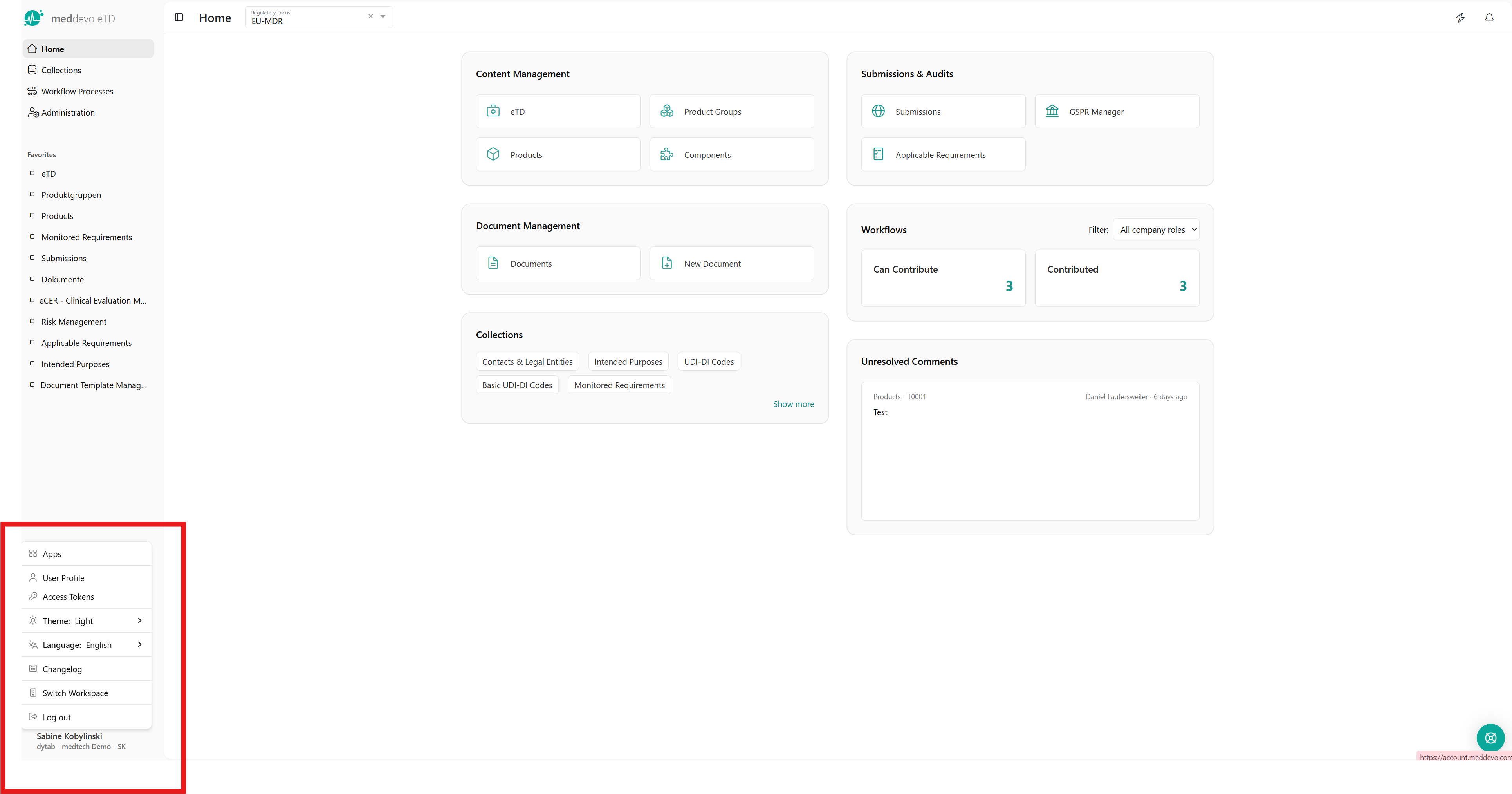Image resolution: width=1512 pixels, height=794 pixels.
Task: Expand the Language English submenu
Action: pyautogui.click(x=86, y=645)
